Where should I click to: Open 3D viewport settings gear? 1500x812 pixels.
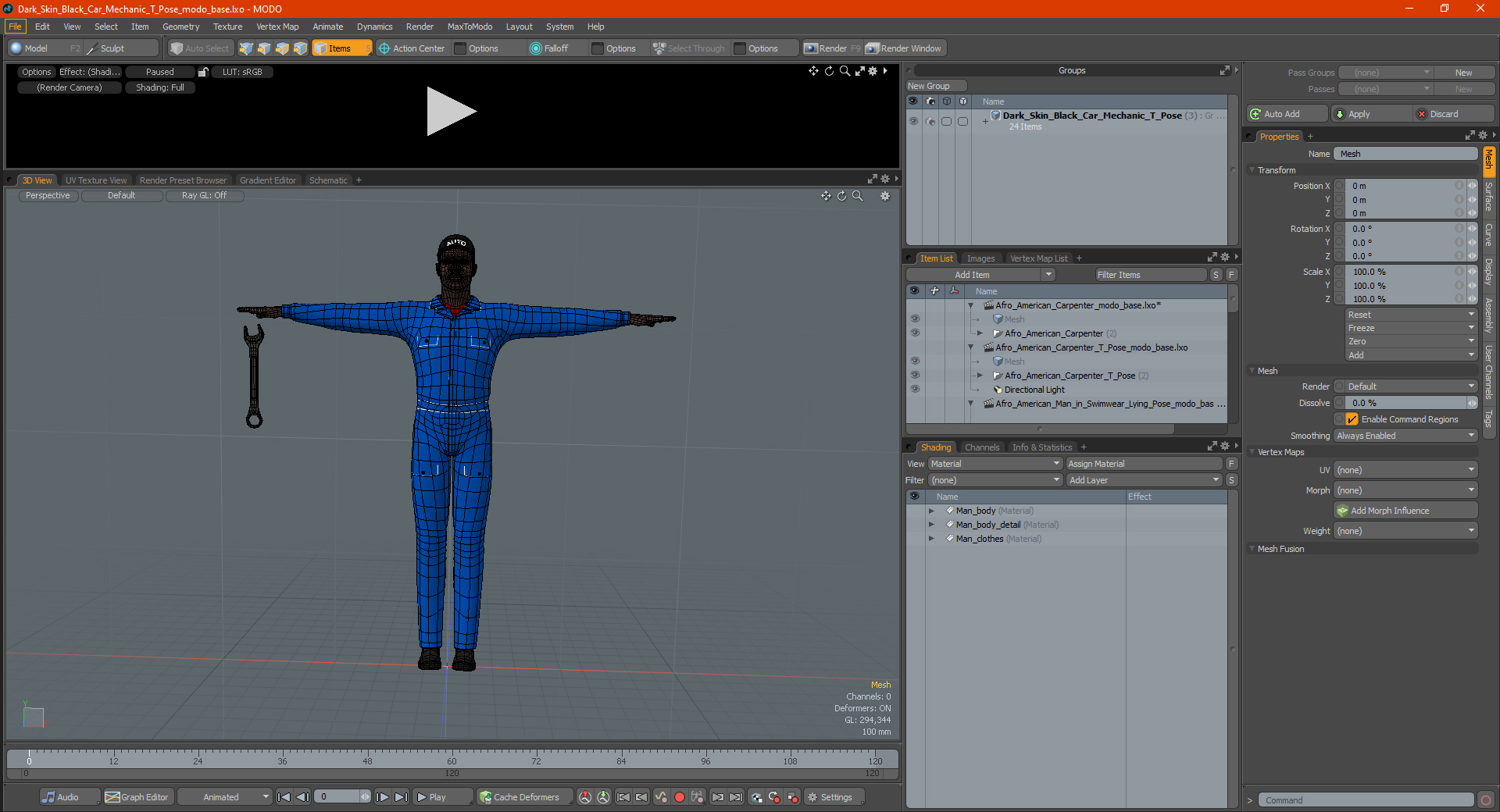point(885,196)
